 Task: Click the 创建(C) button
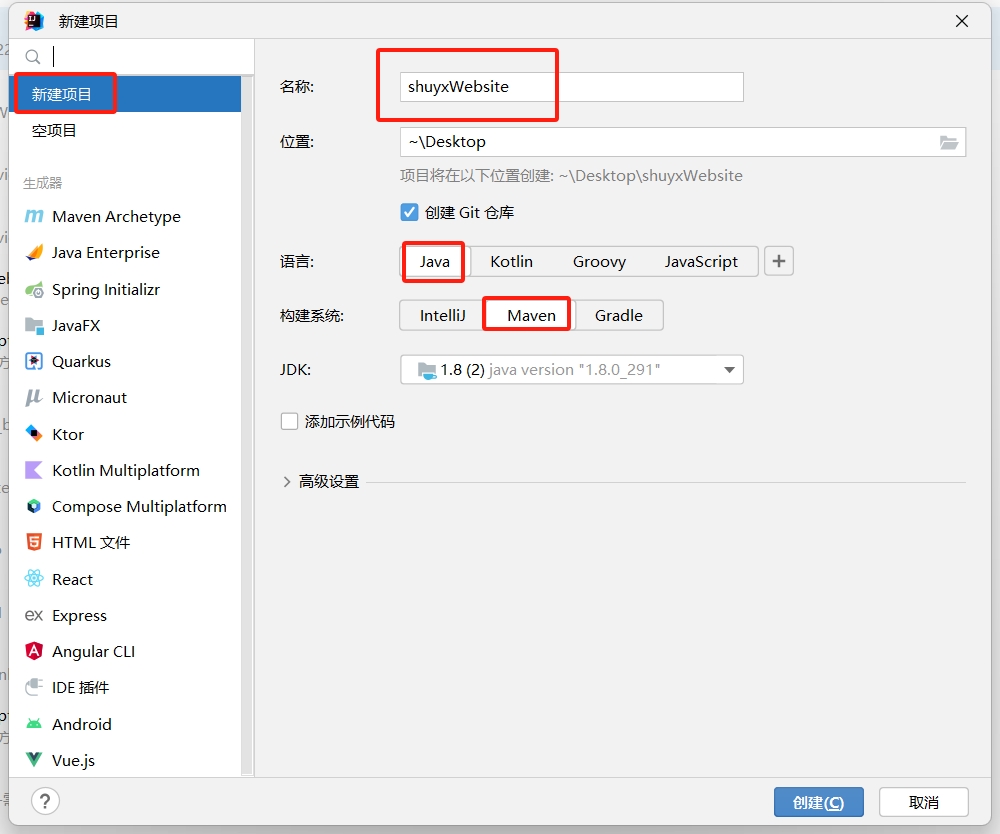[x=818, y=802]
